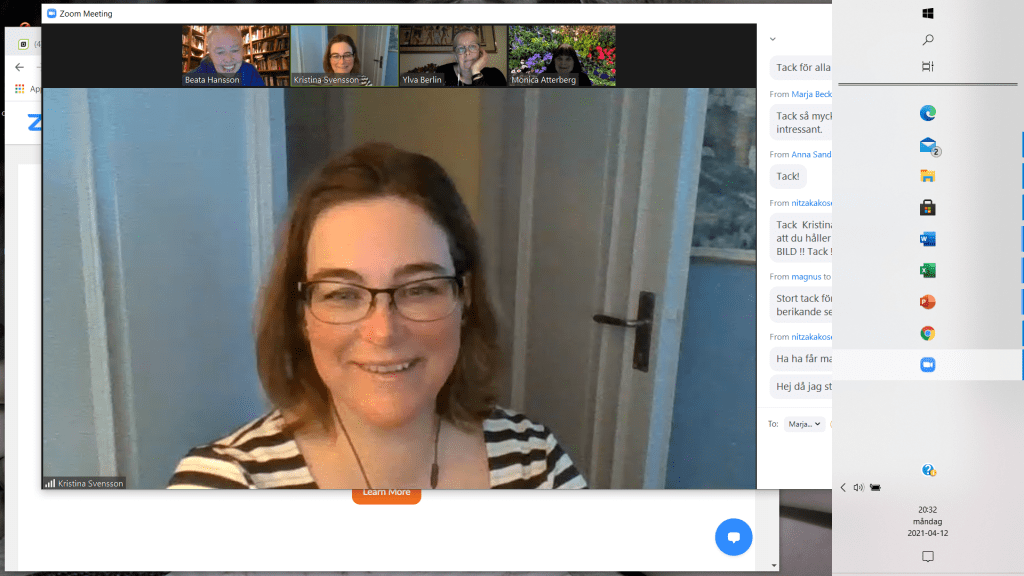Select Beata Hansson's video thumbnail

(235, 56)
